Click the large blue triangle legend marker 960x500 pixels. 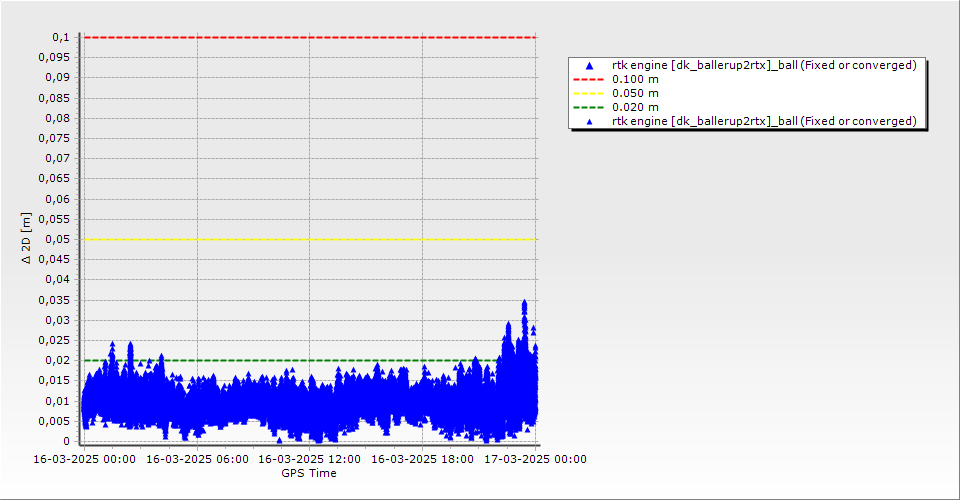point(589,65)
